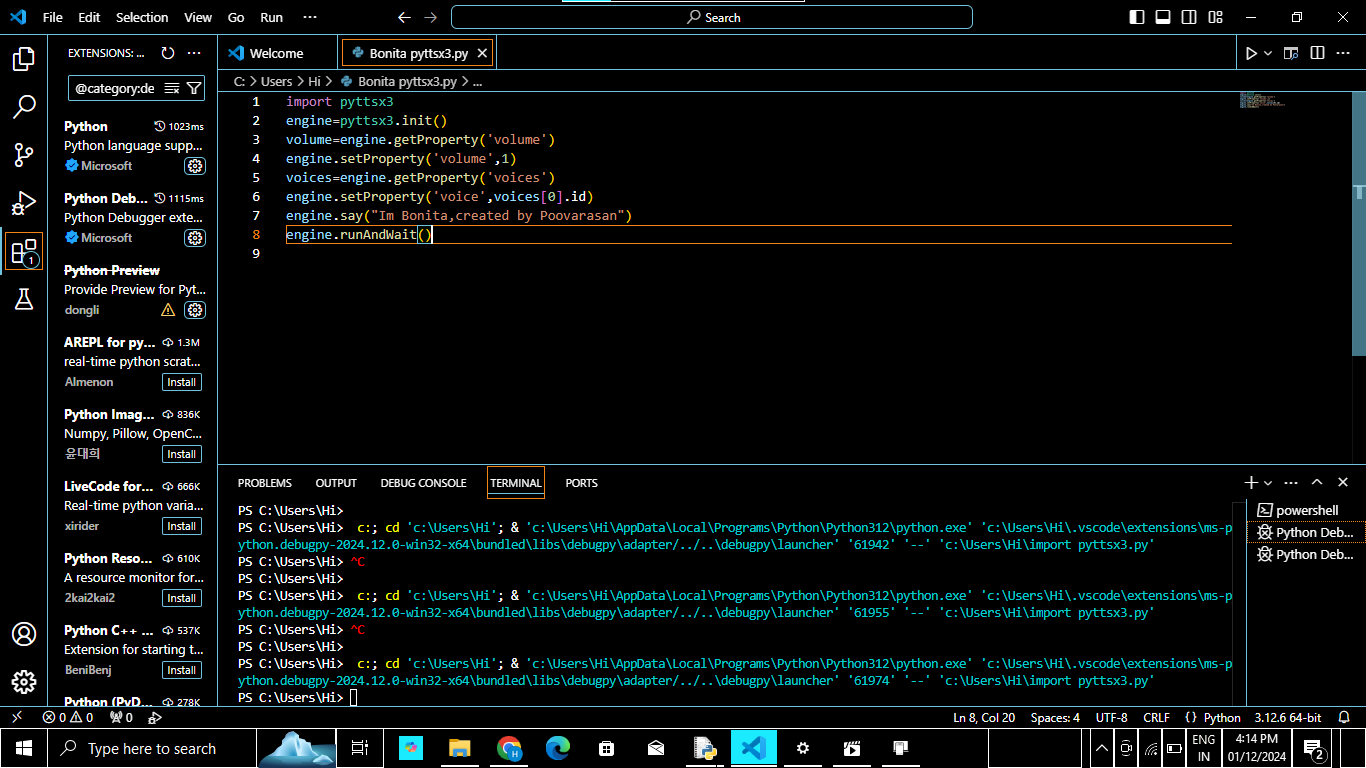Toggle the primary side bar layout button
Image resolution: width=1366 pixels, height=768 pixels.
pos(1137,17)
